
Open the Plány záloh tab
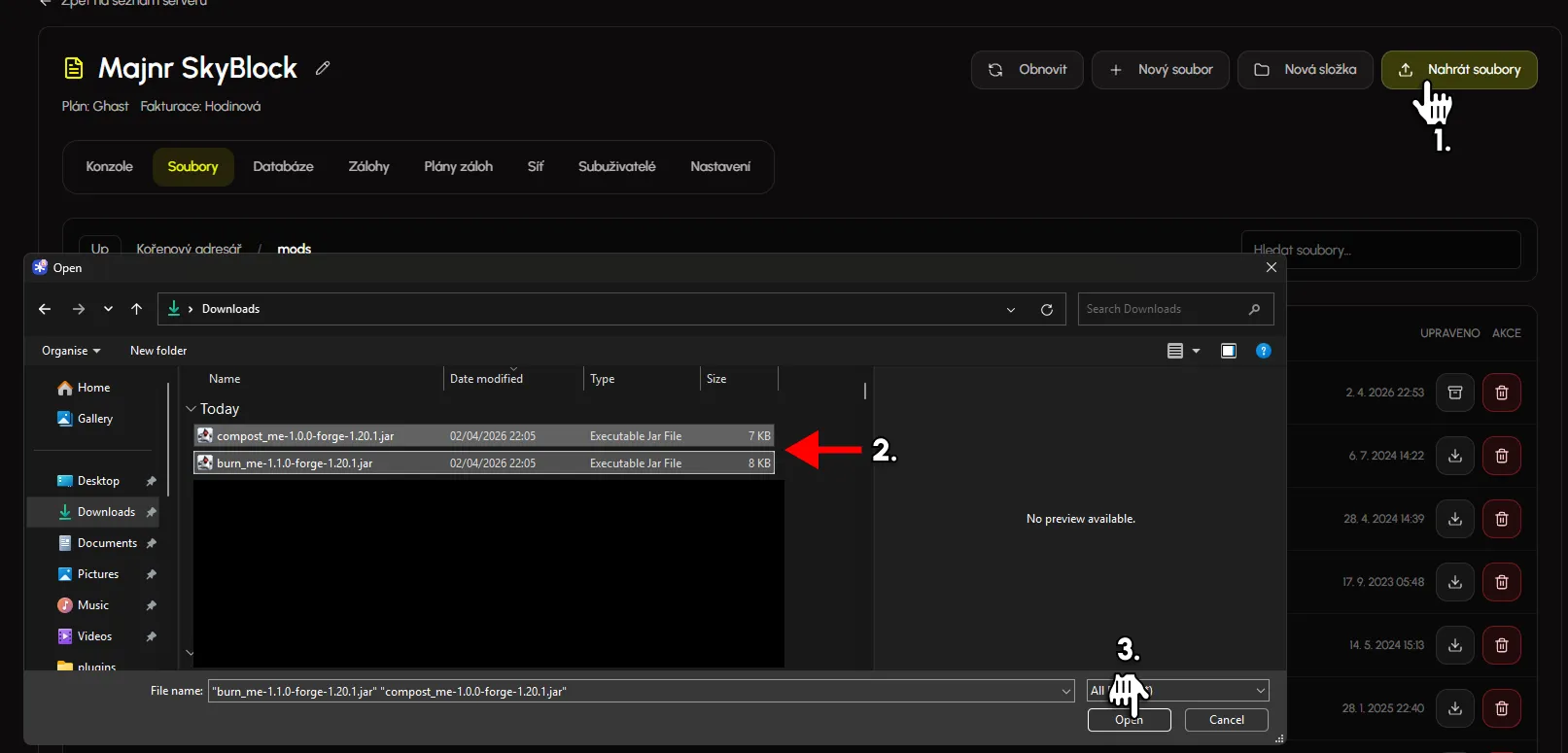458,167
